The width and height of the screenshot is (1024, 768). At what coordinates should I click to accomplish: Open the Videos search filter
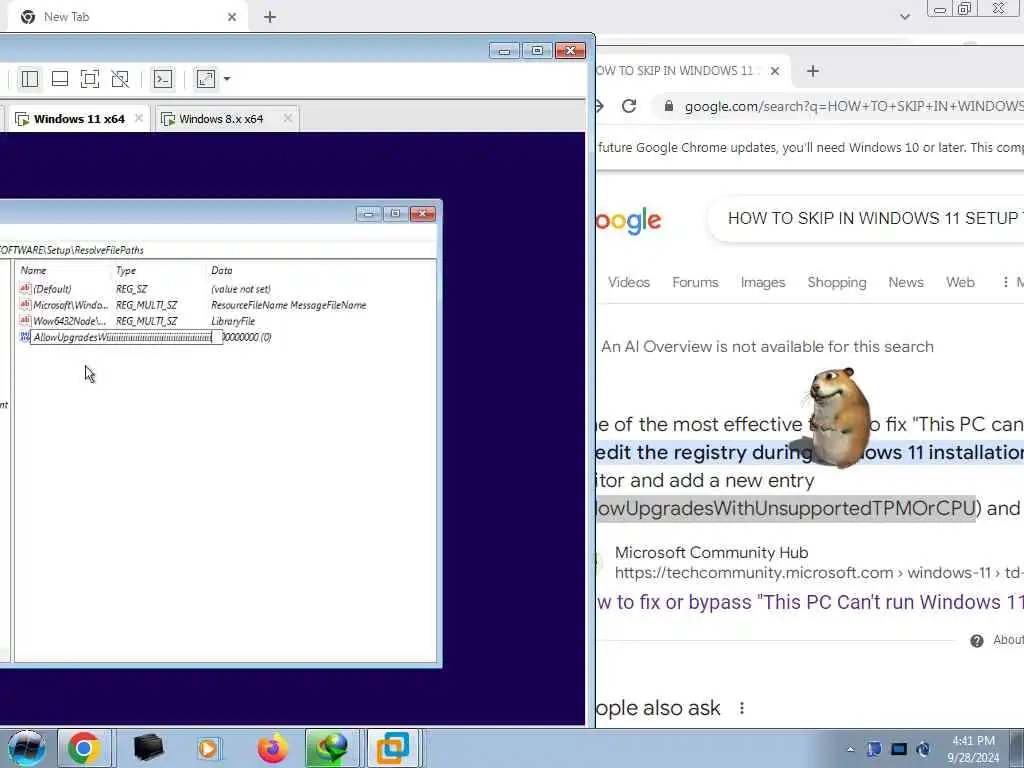[x=629, y=282]
